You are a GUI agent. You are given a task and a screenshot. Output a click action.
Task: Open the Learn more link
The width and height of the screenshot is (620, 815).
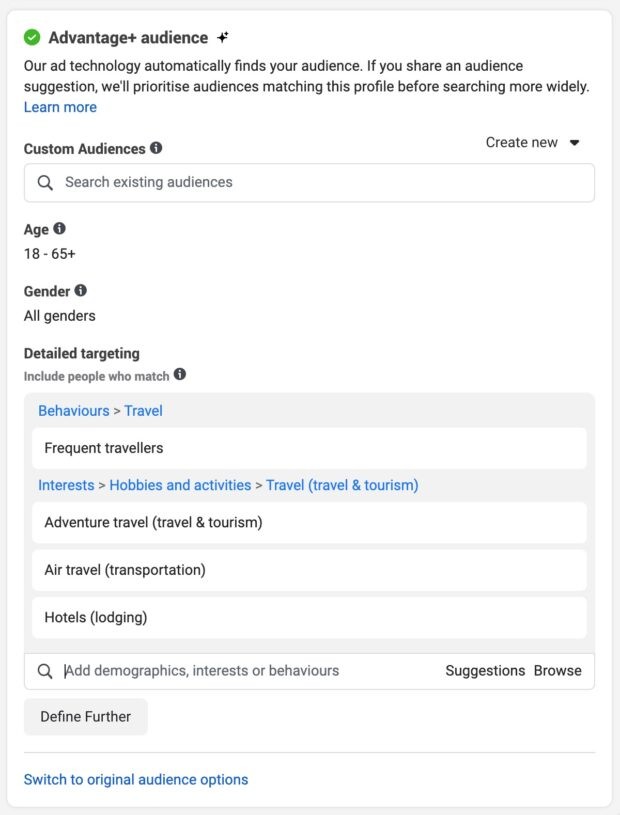click(60, 107)
